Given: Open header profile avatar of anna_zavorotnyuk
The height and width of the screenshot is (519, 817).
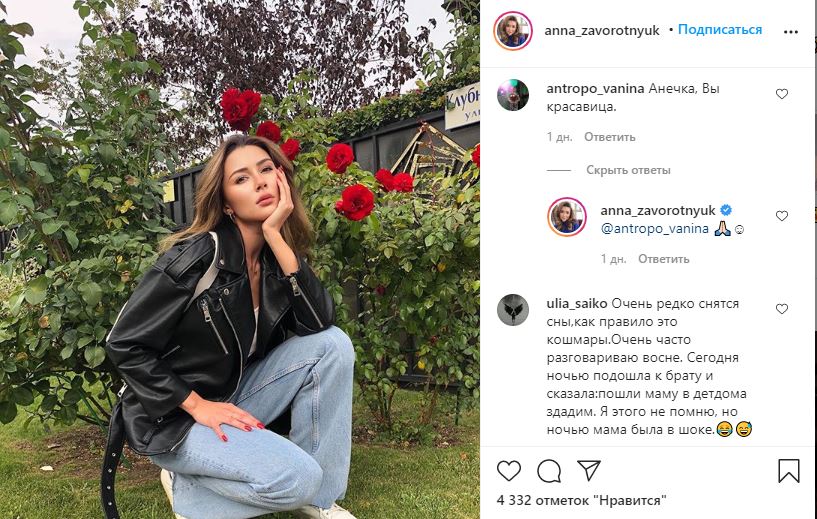Looking at the screenshot, I should click(513, 31).
